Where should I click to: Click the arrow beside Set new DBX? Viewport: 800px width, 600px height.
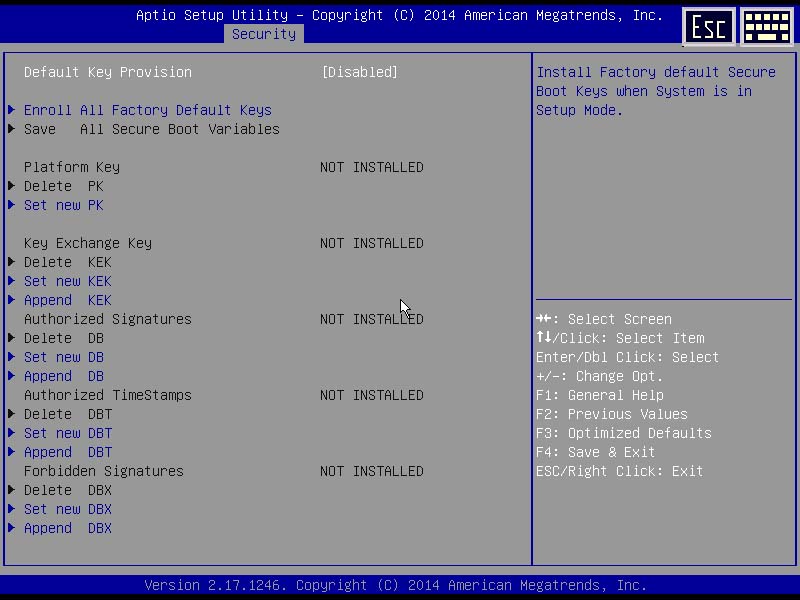click(x=12, y=509)
